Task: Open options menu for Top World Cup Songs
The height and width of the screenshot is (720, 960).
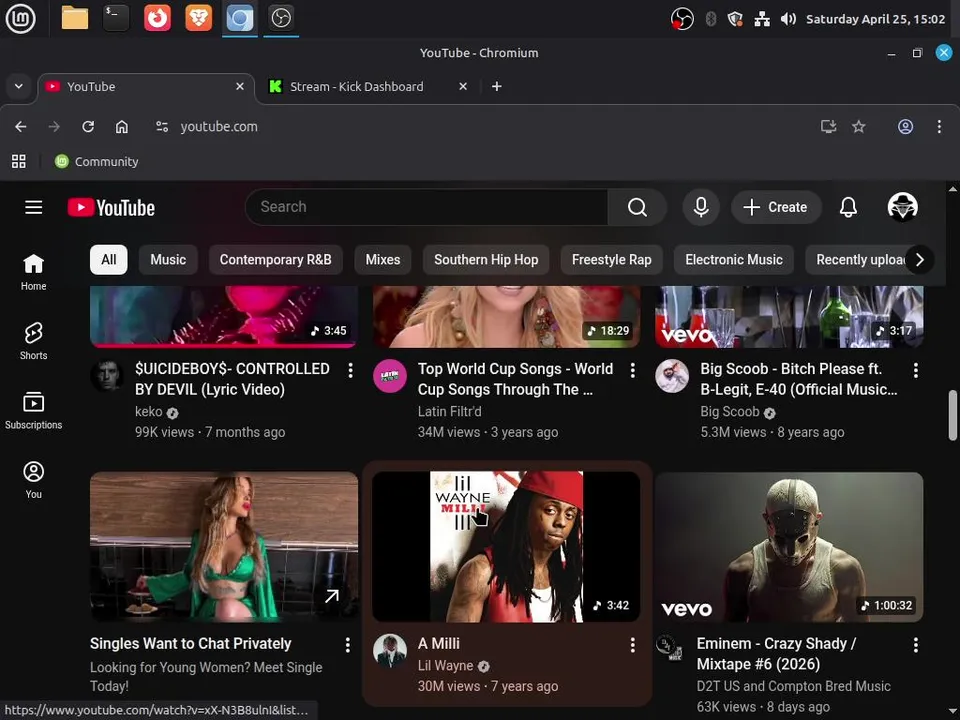Action: [632, 370]
